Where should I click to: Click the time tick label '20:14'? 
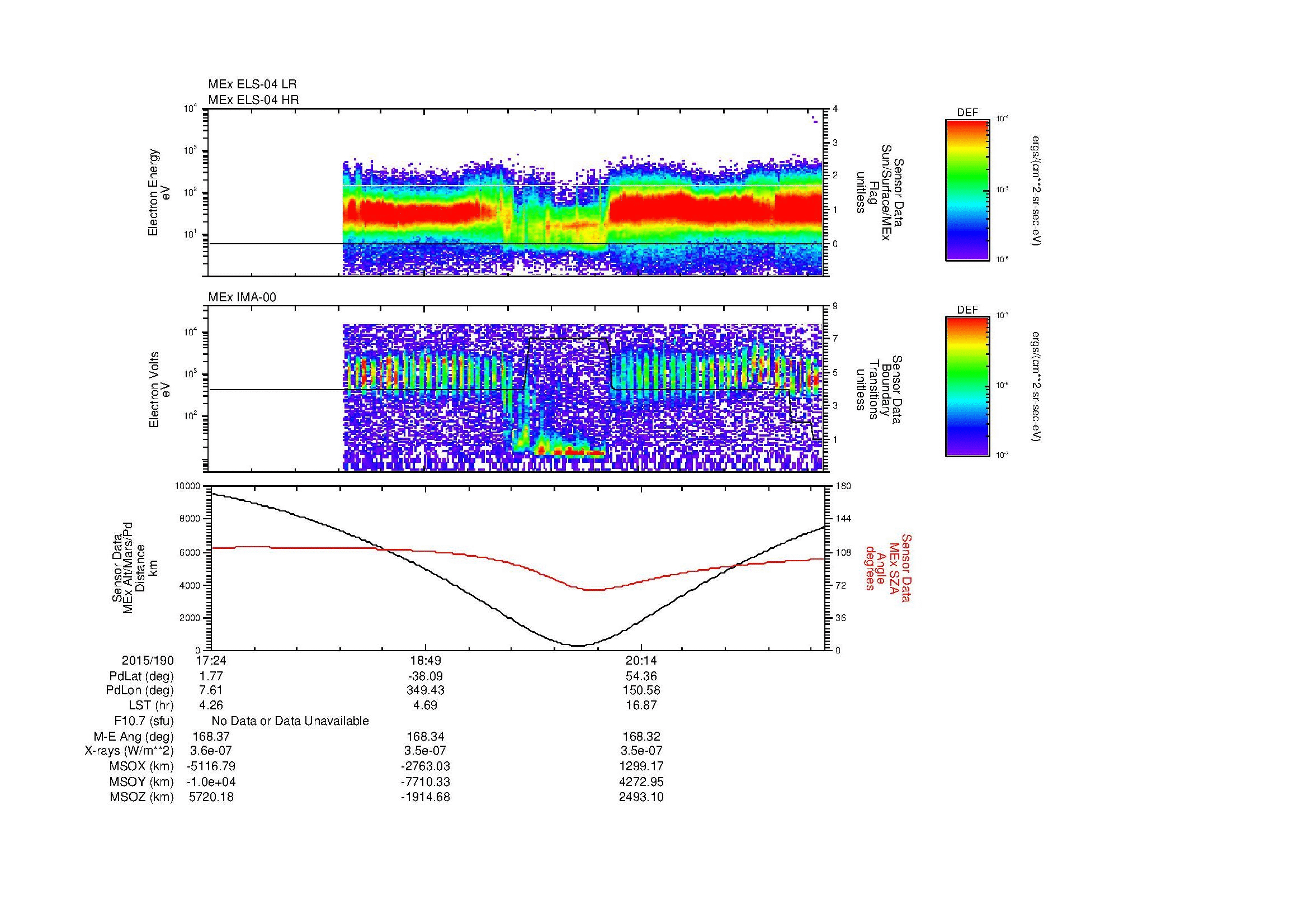(x=641, y=660)
